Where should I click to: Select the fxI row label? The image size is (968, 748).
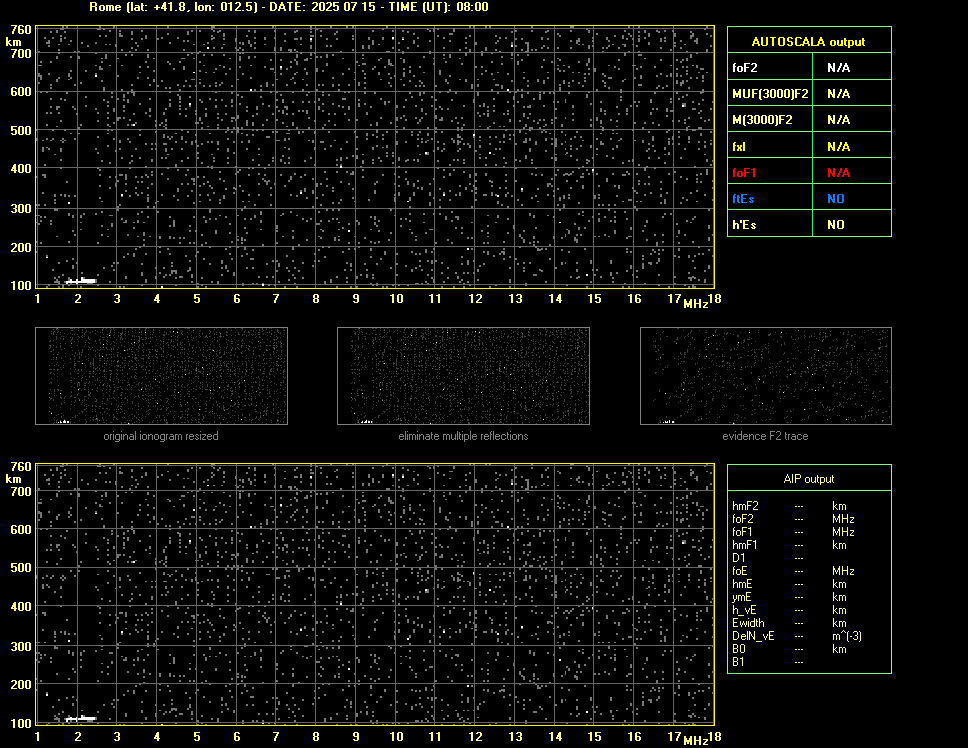click(739, 147)
